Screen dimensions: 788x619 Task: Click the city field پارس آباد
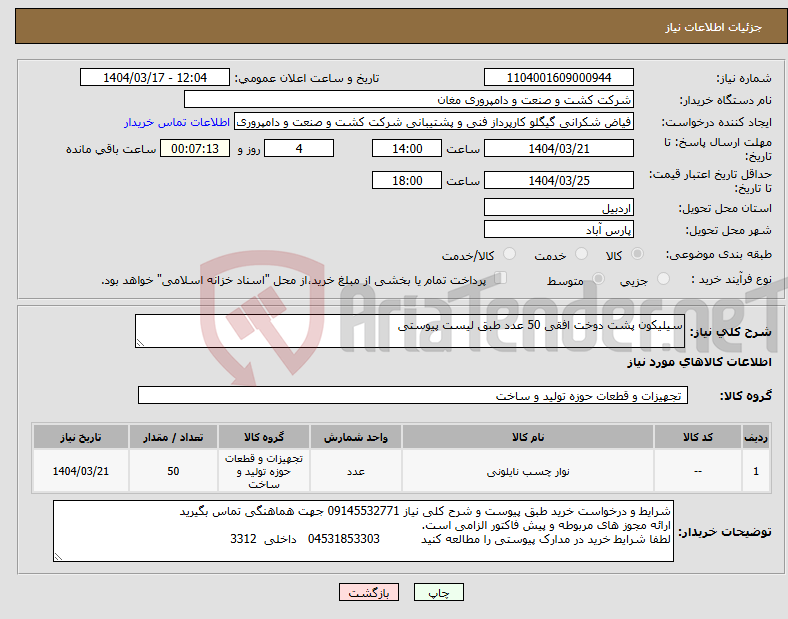click(x=558, y=230)
